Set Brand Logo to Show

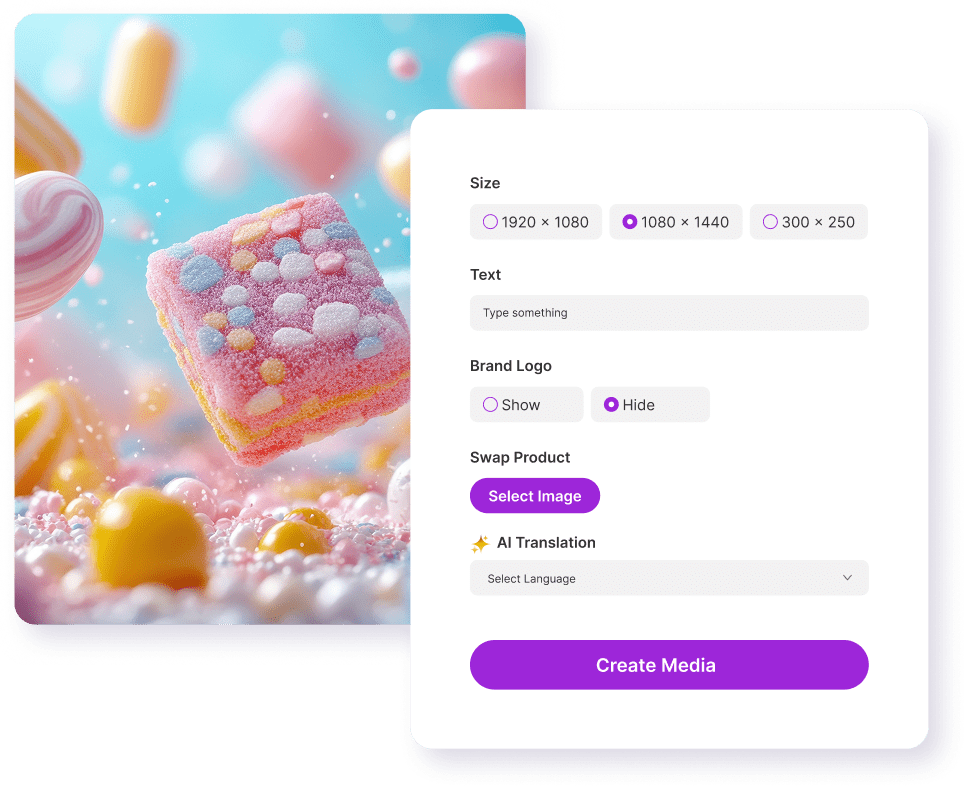527,405
